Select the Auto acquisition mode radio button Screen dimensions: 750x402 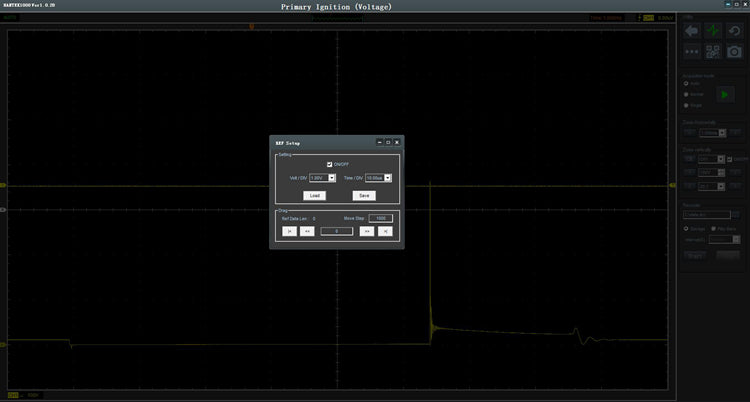[x=686, y=84]
